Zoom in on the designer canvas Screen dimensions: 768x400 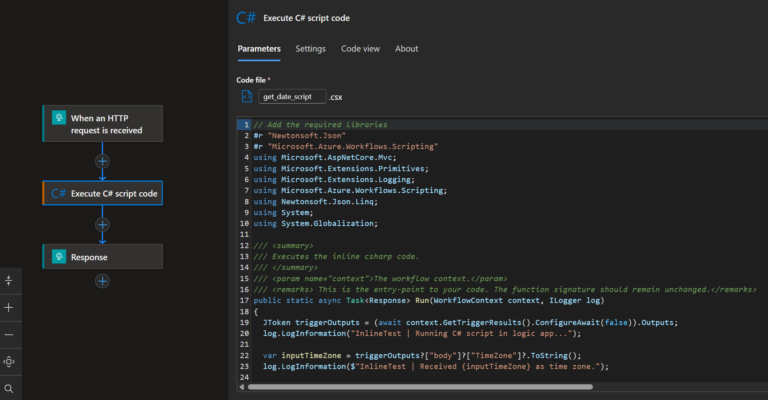pyautogui.click(x=9, y=307)
